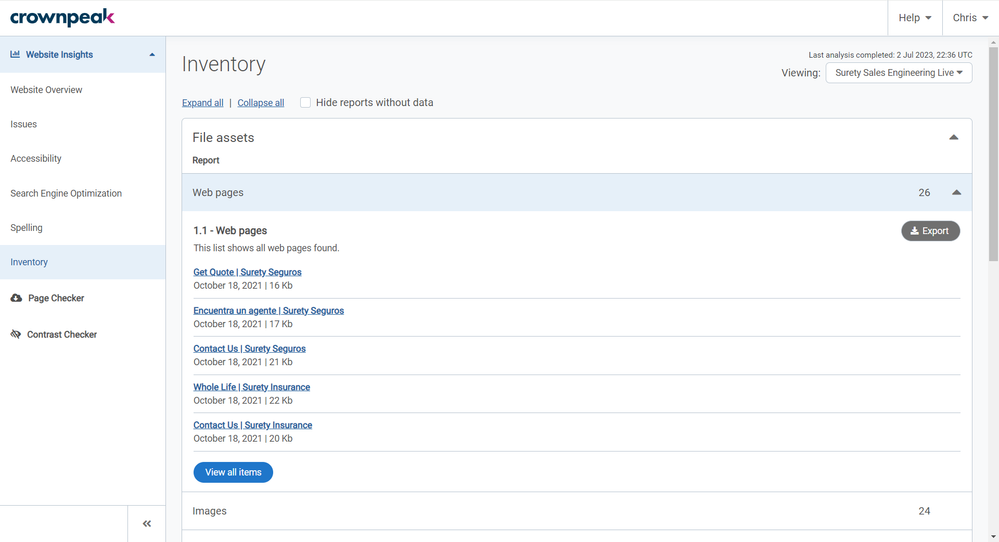The height and width of the screenshot is (542, 999).
Task: Open the Page Checker tool
Action: (56, 298)
